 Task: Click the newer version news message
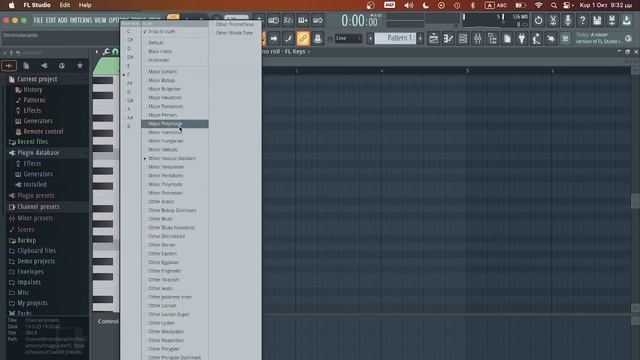tap(599, 38)
